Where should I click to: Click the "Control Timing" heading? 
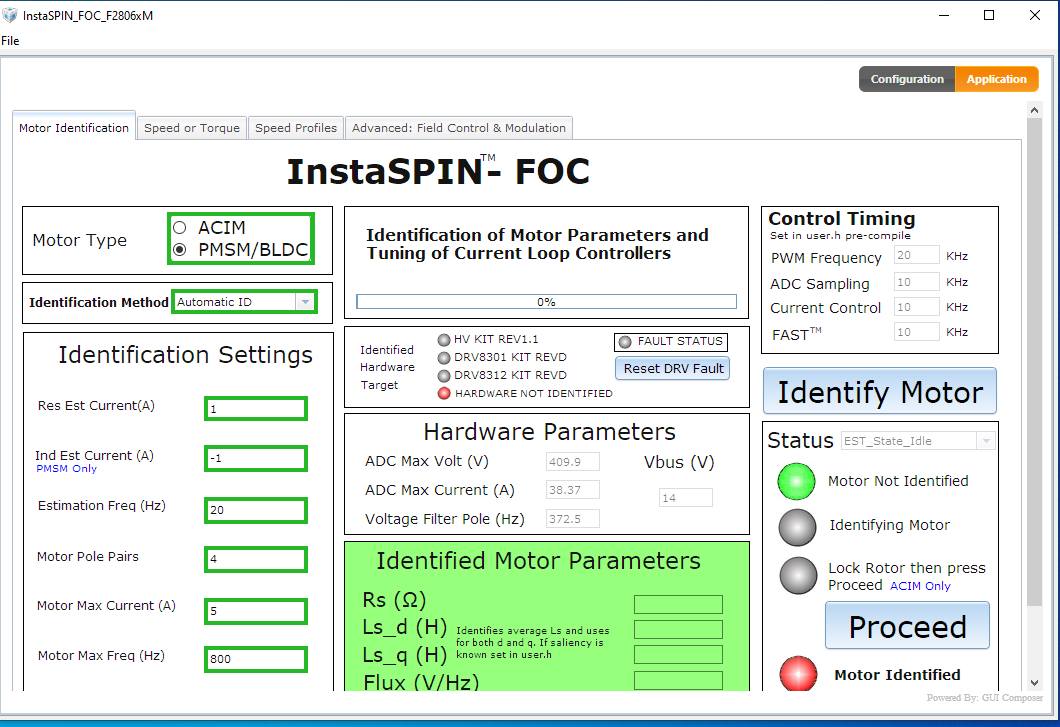click(842, 218)
